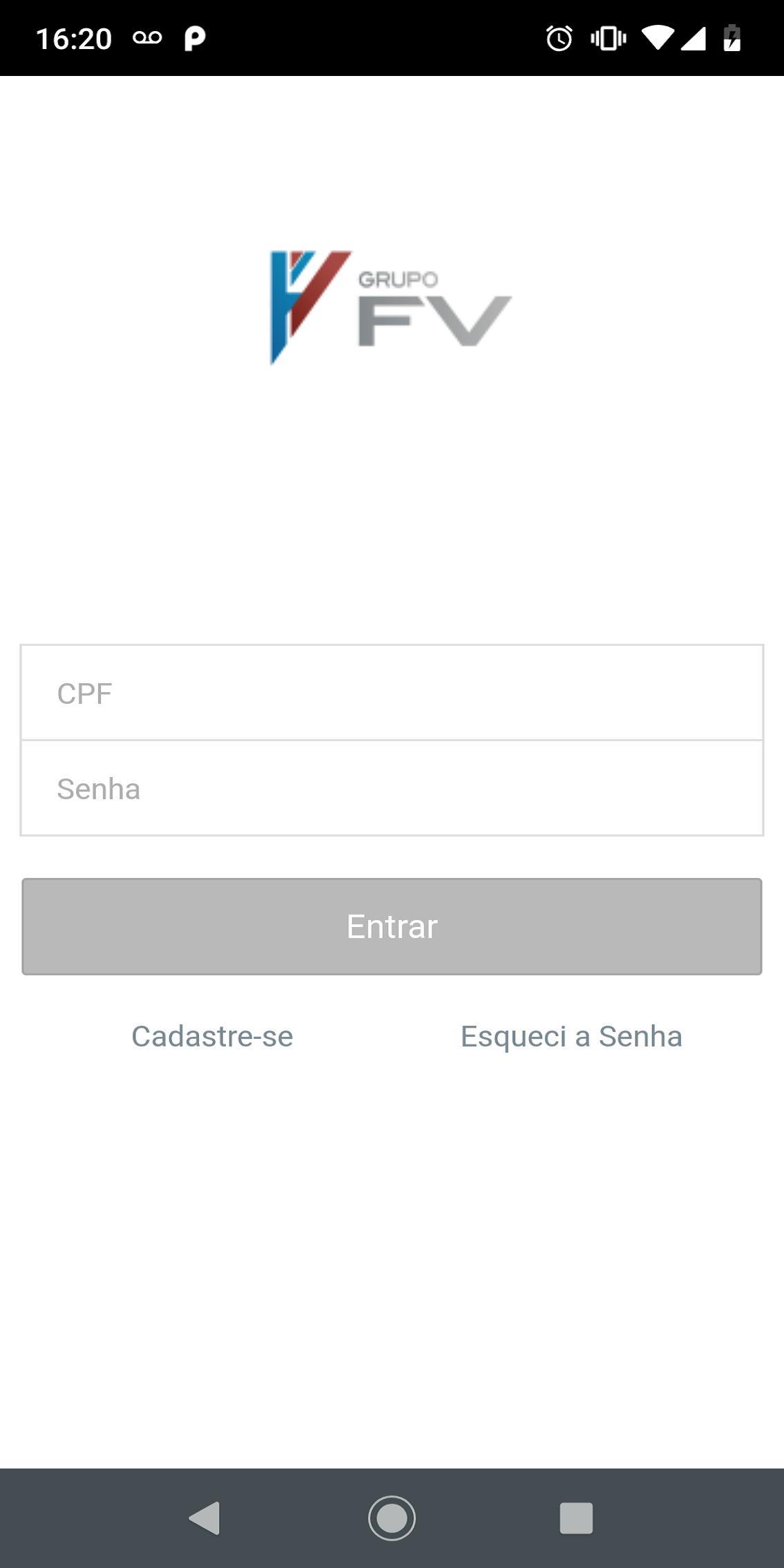
Task: Tap the battery charging icon
Action: tap(732, 38)
